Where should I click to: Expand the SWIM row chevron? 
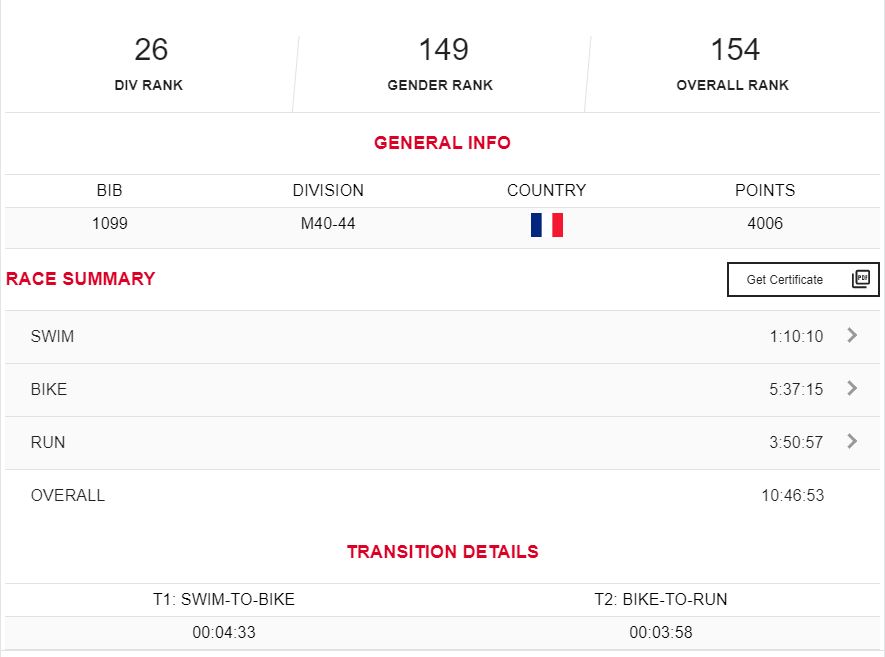[852, 335]
